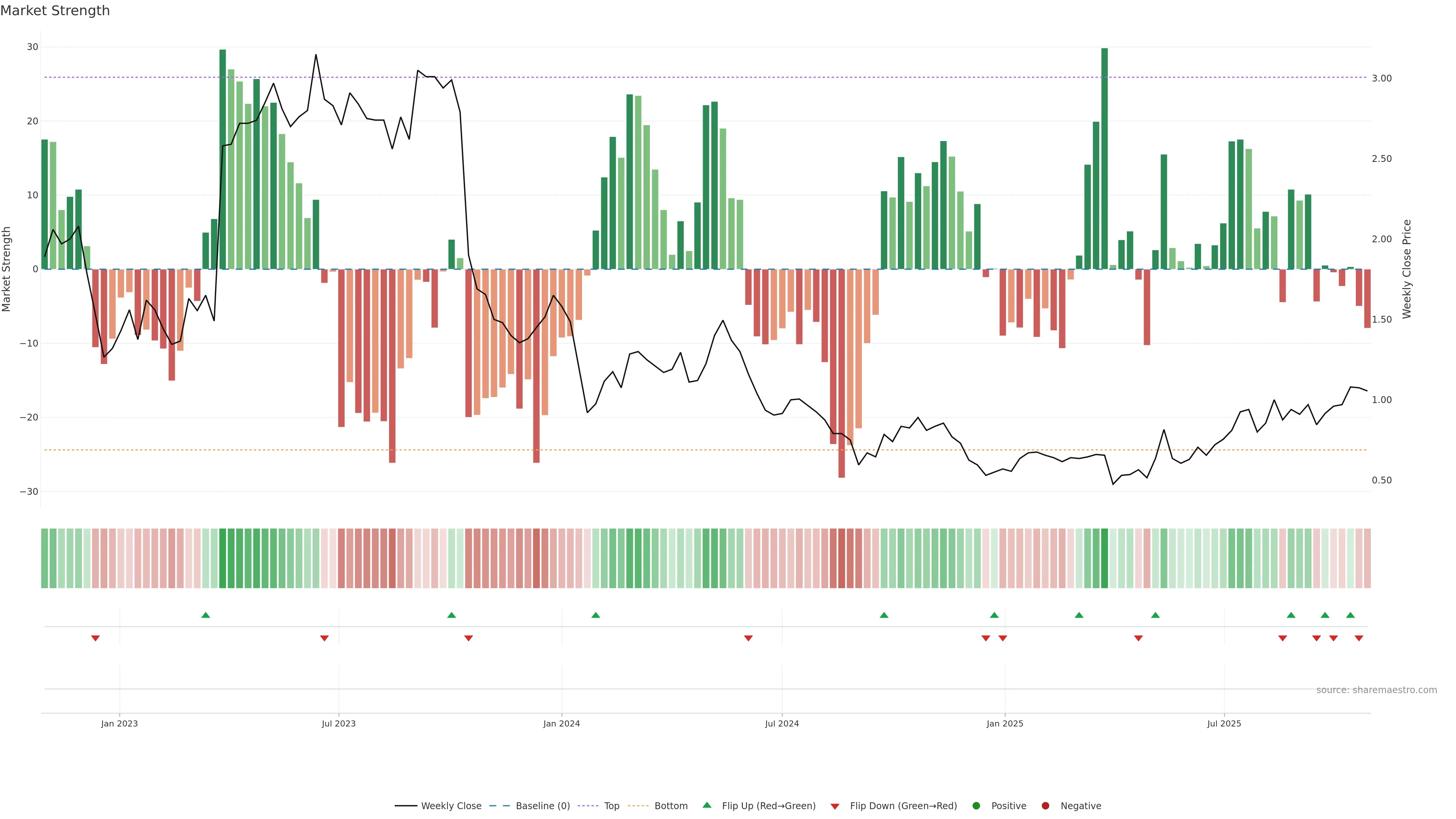The width and height of the screenshot is (1456, 819).
Task: Click the green Positive legend dot
Action: (x=976, y=805)
